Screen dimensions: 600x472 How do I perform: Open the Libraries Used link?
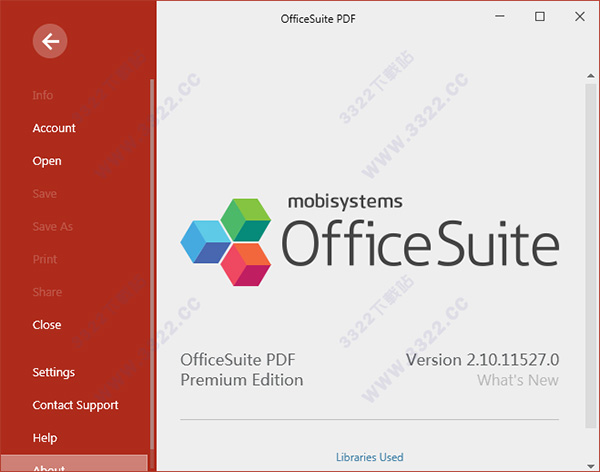(x=370, y=457)
